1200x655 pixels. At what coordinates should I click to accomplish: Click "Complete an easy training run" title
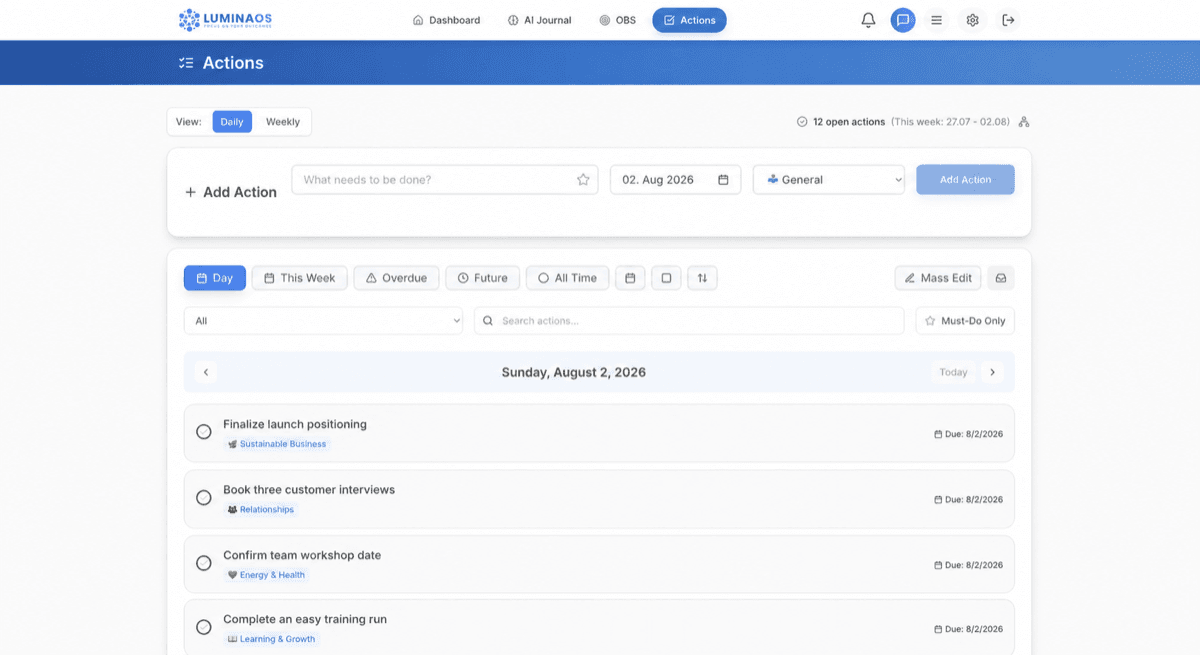(x=305, y=619)
